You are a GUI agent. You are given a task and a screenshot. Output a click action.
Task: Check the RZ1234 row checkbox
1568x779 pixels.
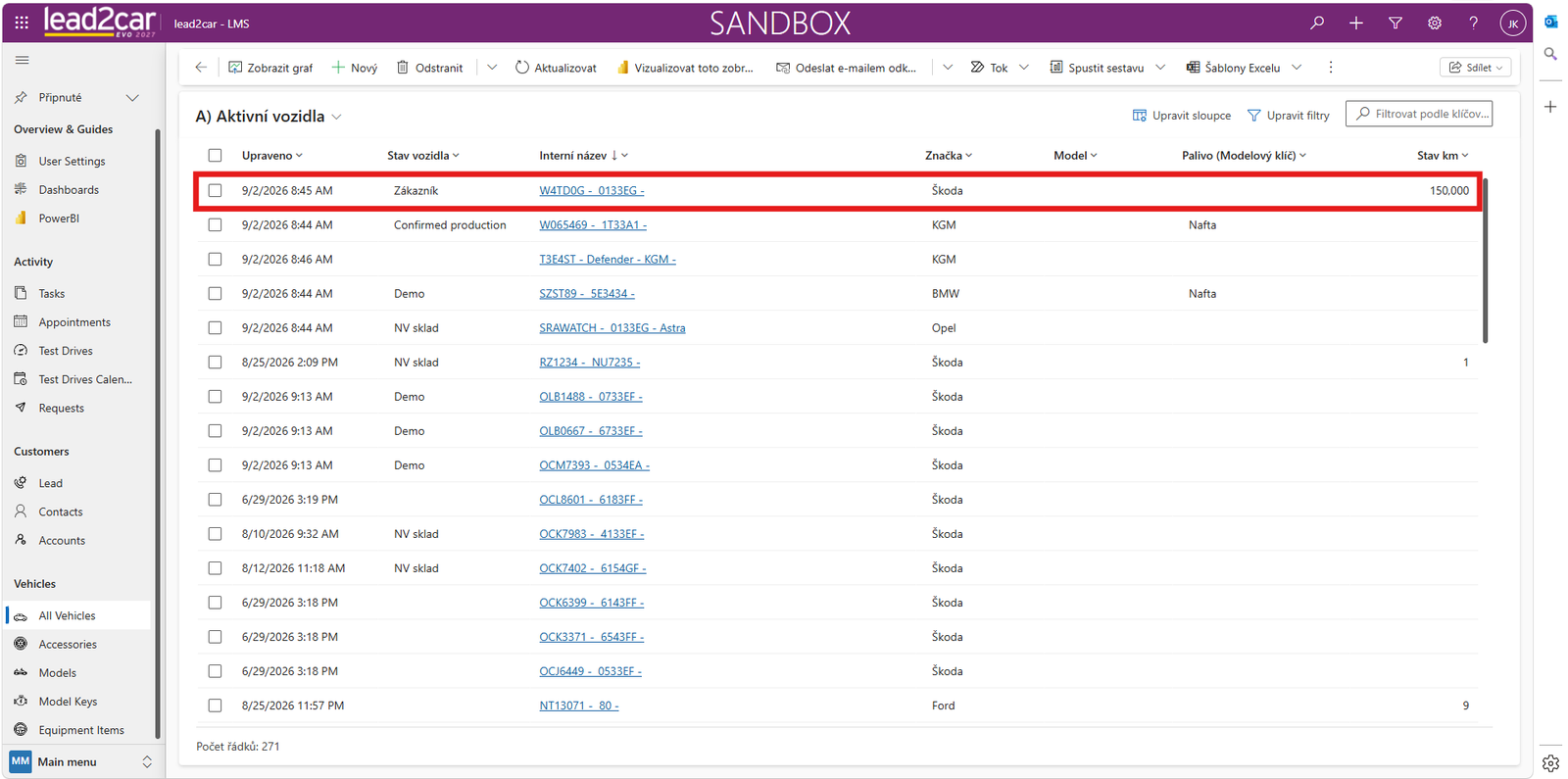click(215, 363)
